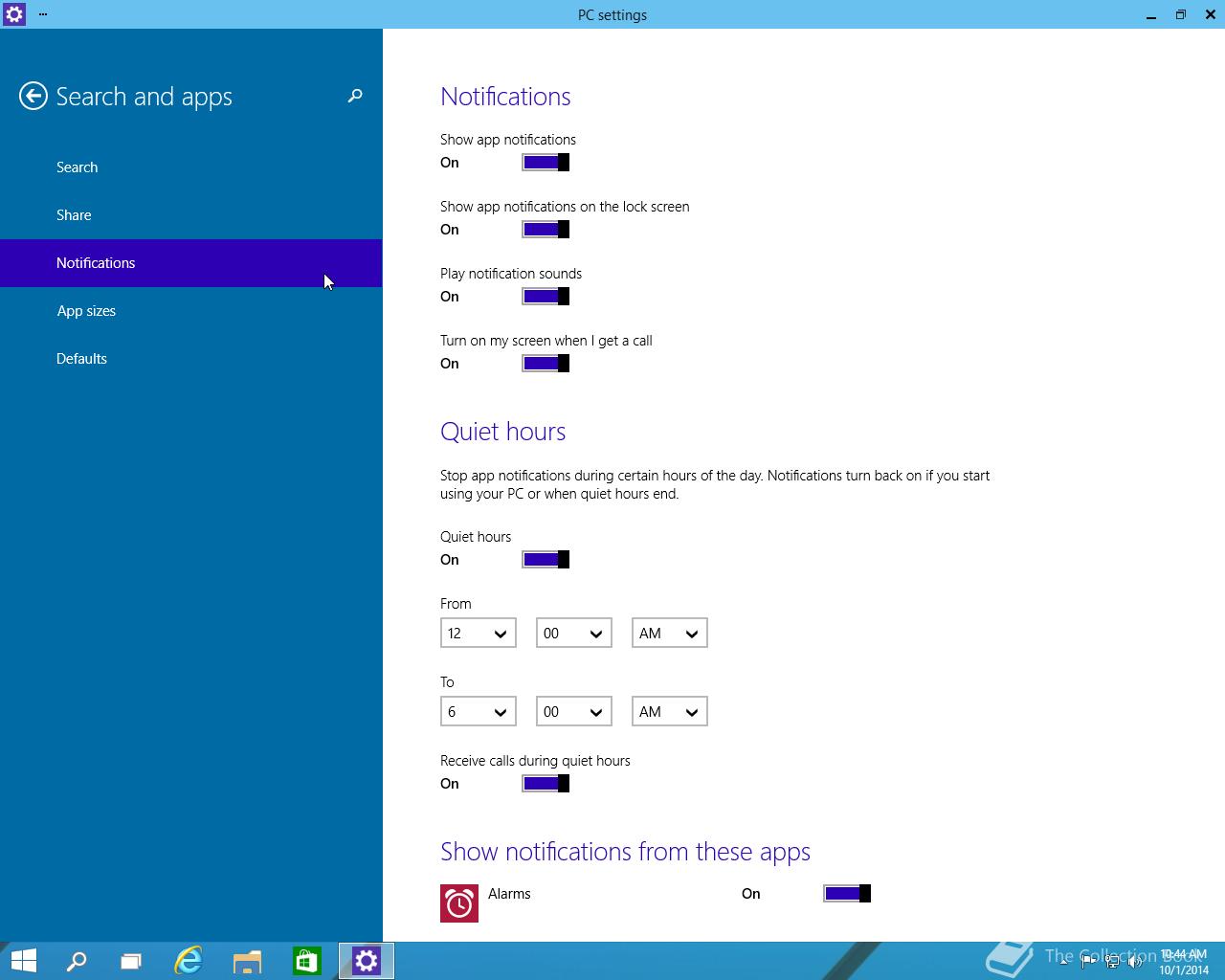Disable notifications for Alarms app
The height and width of the screenshot is (980, 1225).
pyautogui.click(x=847, y=894)
